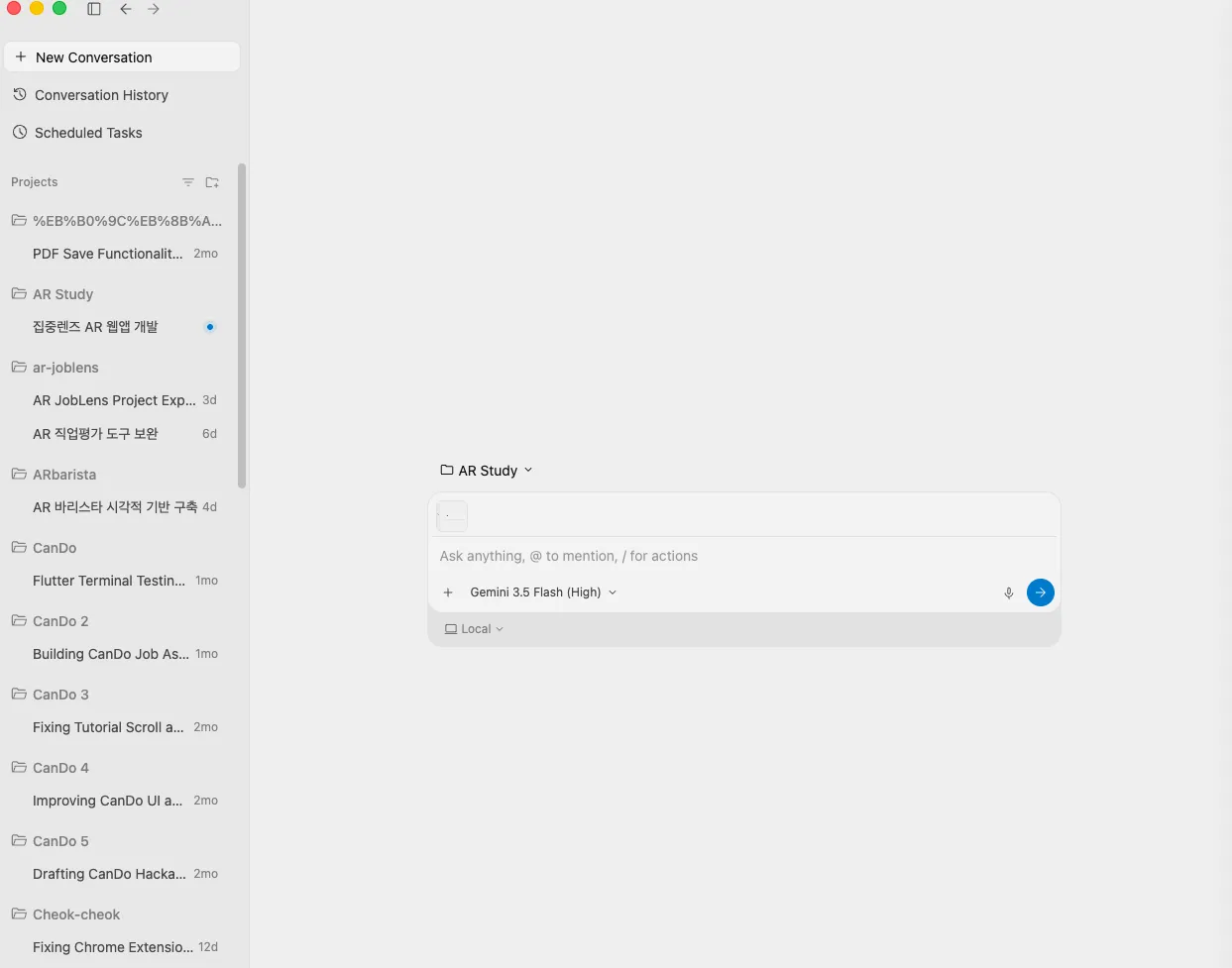Click the Projects filter icon
Viewport: 1232px width, 968px height.
coord(188,182)
